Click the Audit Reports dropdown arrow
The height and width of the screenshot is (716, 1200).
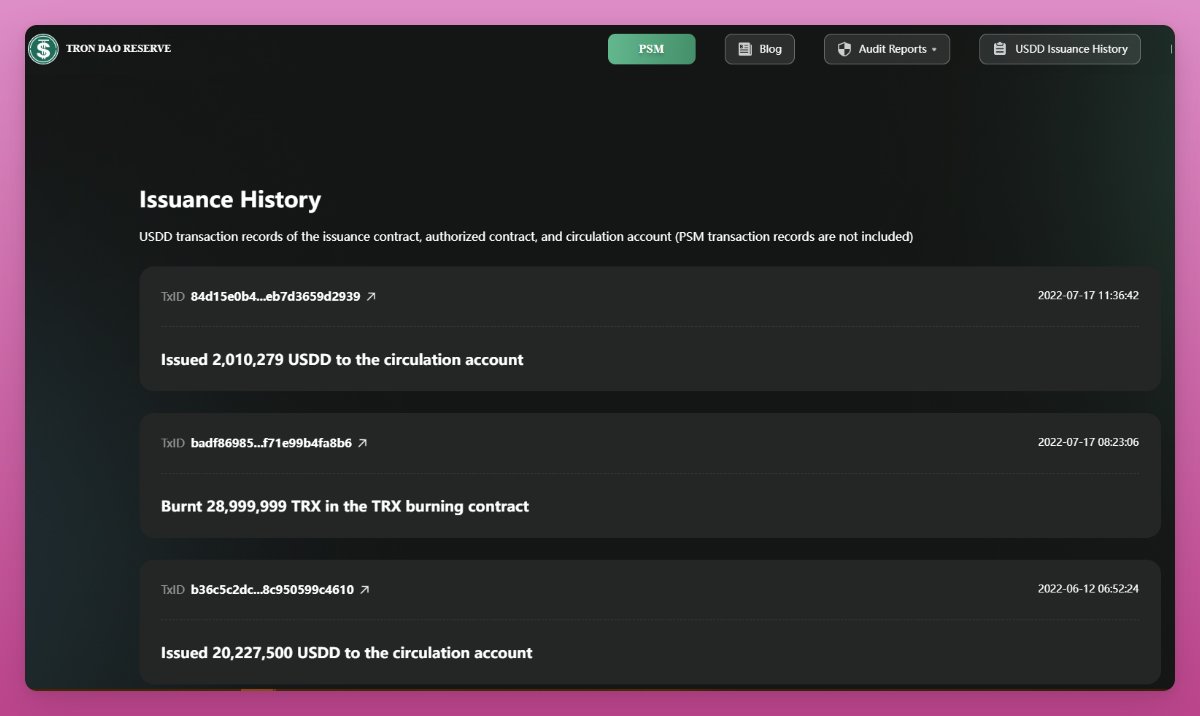coord(934,49)
